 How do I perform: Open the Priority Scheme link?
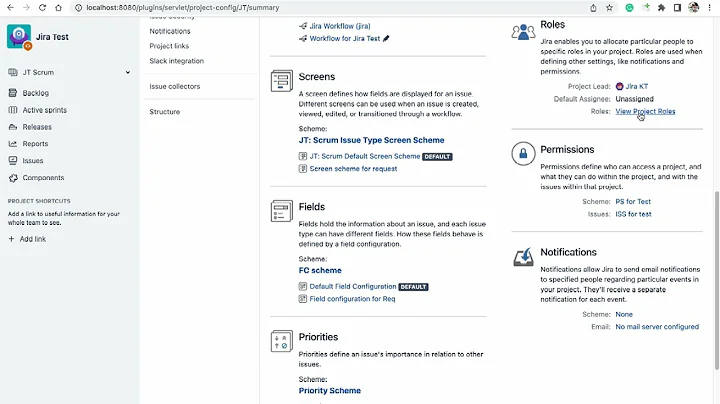[330, 391]
